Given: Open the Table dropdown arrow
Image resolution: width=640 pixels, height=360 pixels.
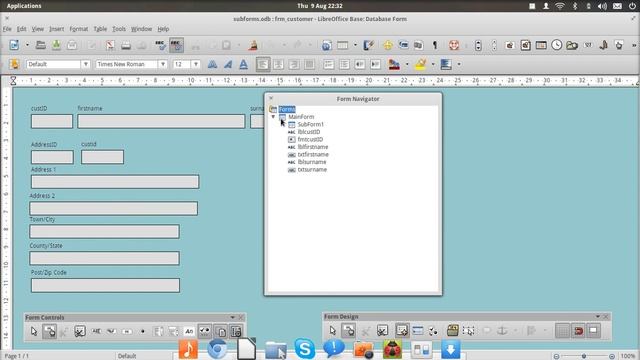Looking at the screenshot, I should pyautogui.click(x=355, y=45).
